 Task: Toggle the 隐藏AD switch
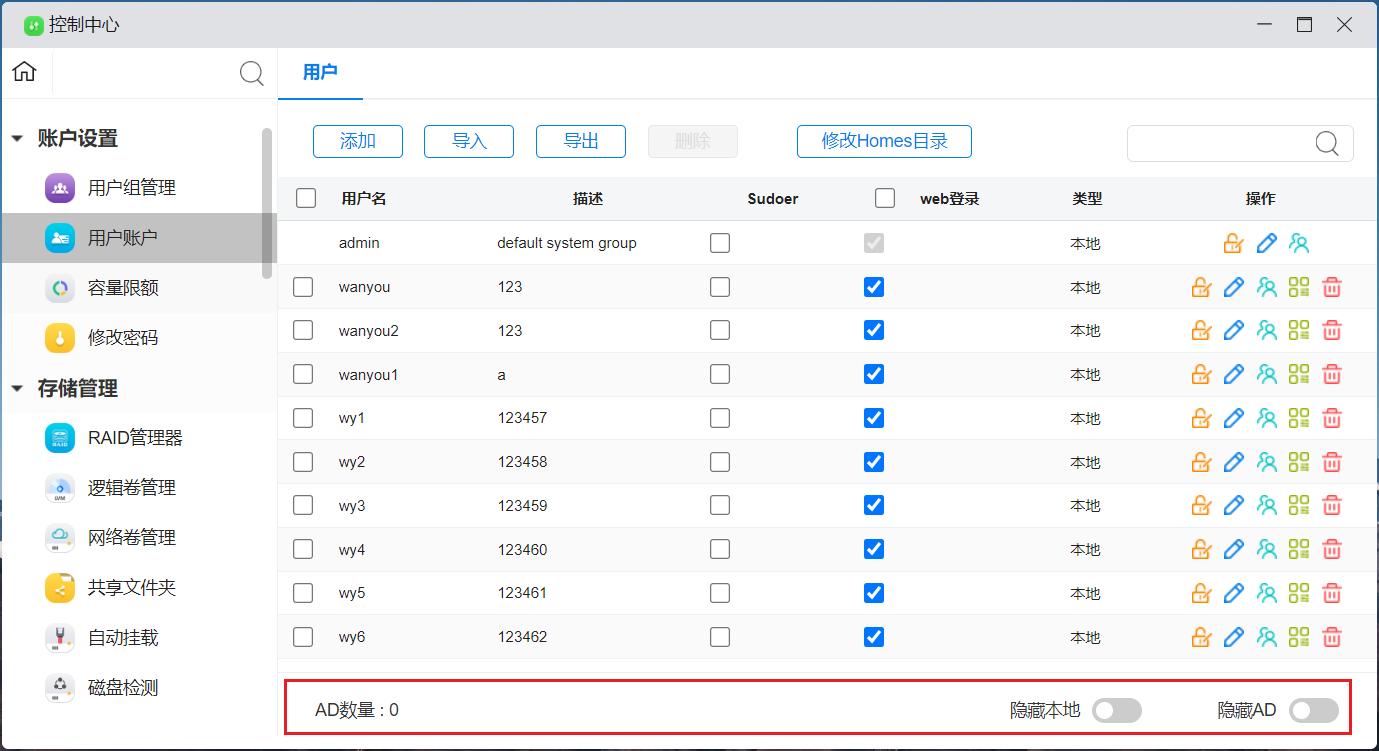(x=1313, y=710)
